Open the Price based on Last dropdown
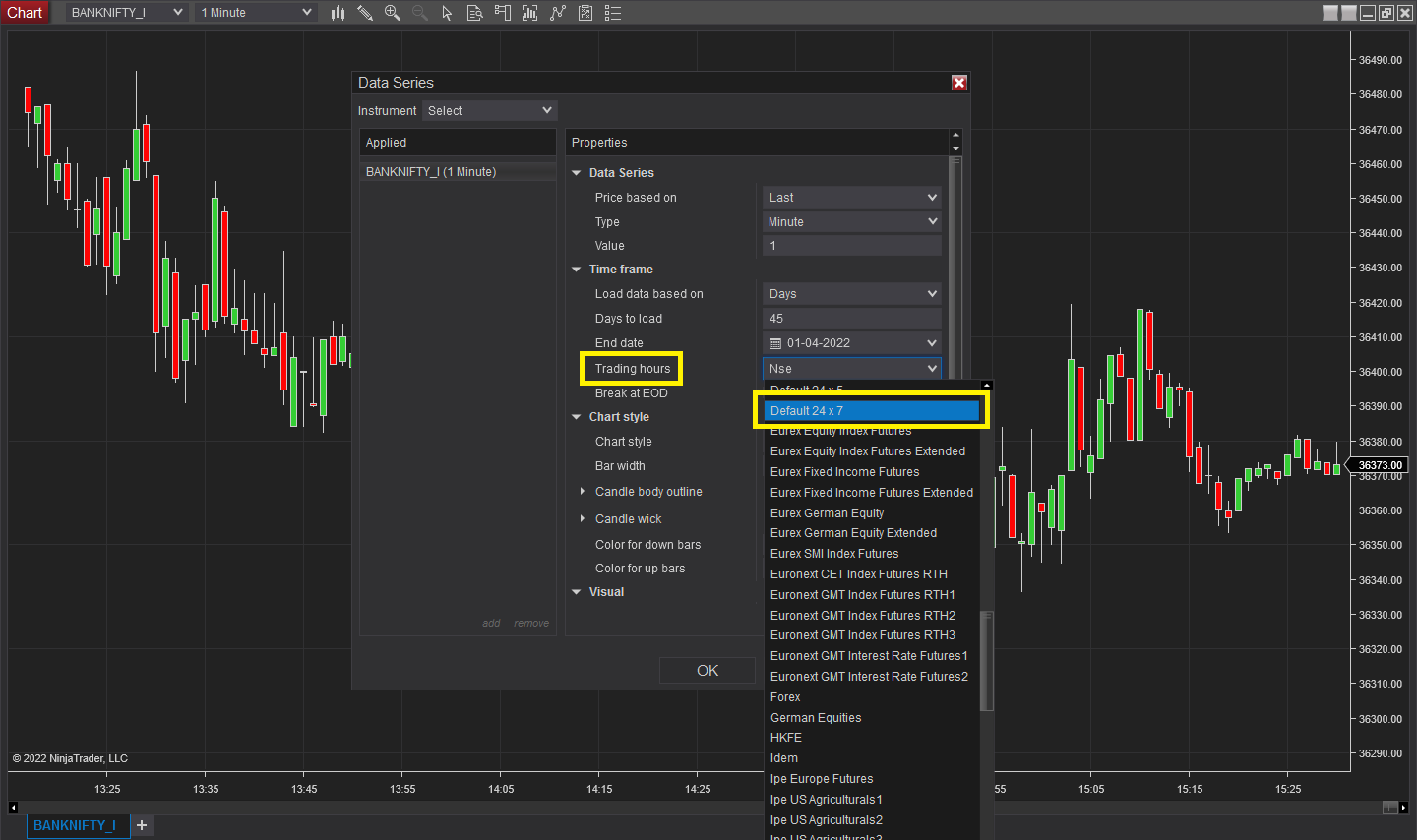 click(x=852, y=198)
